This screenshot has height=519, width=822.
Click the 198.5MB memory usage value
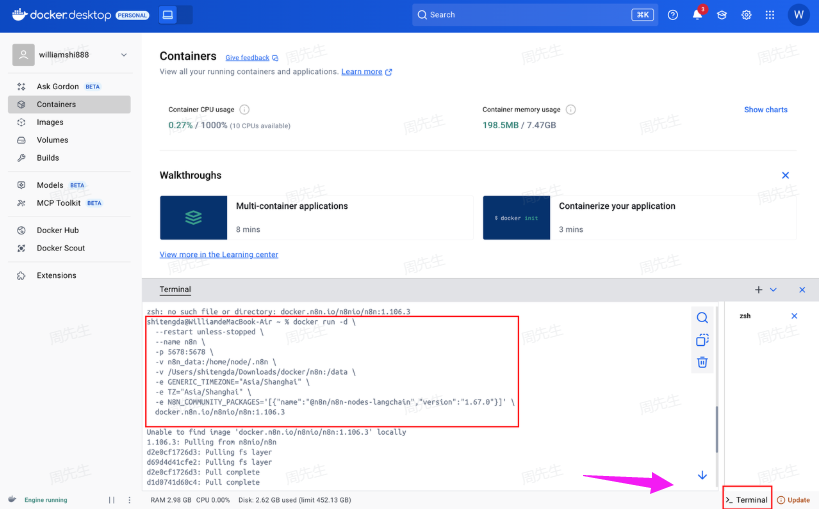coord(500,125)
